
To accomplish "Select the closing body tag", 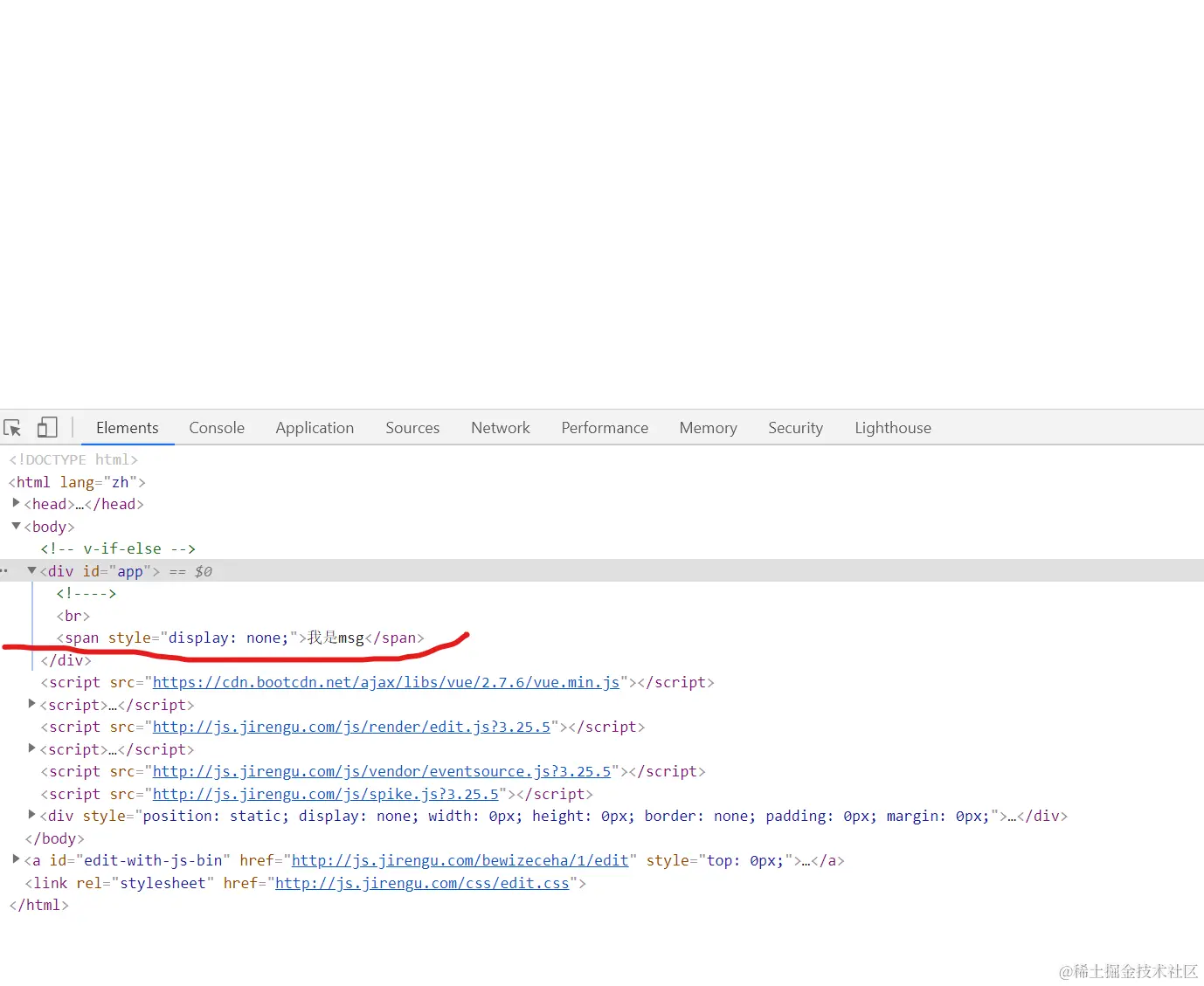I will [x=54, y=838].
